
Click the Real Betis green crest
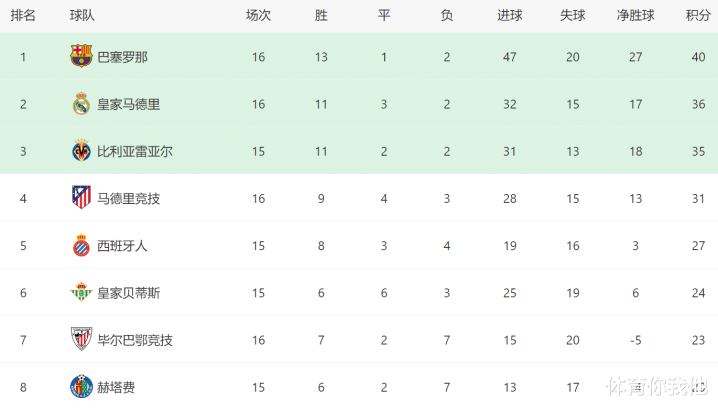(81, 293)
